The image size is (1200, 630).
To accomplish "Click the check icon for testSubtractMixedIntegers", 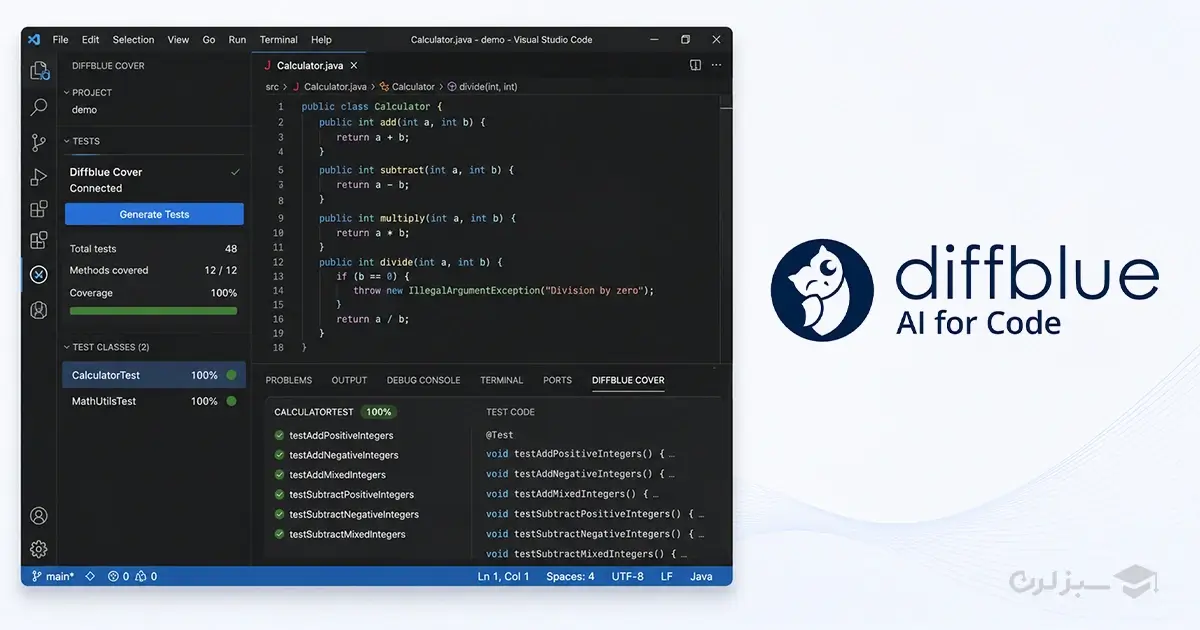I will point(280,534).
